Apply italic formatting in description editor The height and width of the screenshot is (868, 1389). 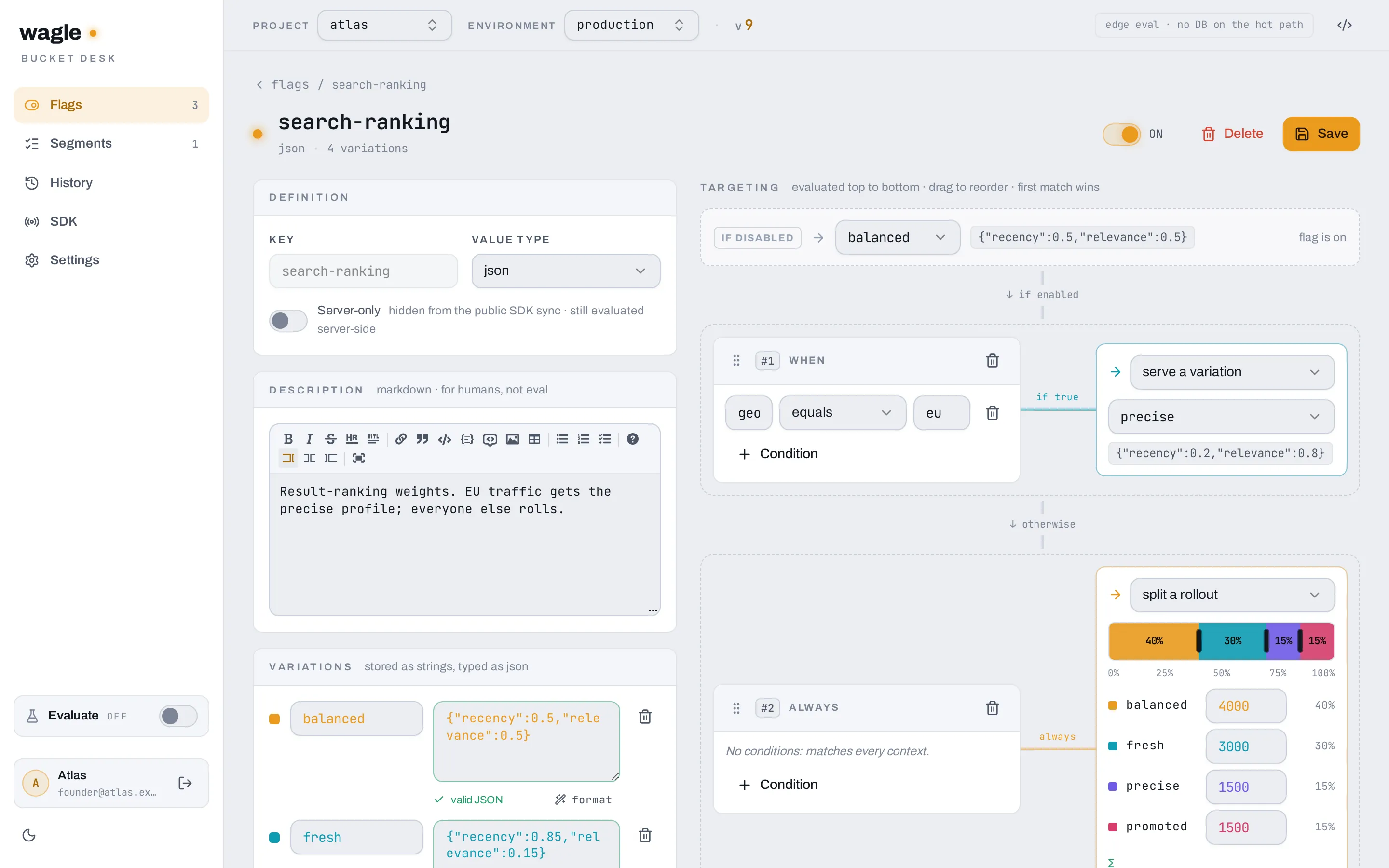tap(309, 439)
